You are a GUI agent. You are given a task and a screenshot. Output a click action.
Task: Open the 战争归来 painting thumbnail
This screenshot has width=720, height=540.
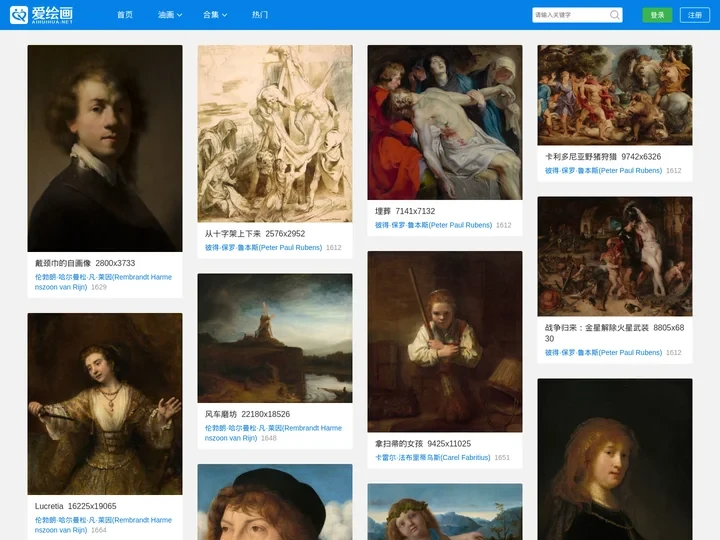coord(615,256)
